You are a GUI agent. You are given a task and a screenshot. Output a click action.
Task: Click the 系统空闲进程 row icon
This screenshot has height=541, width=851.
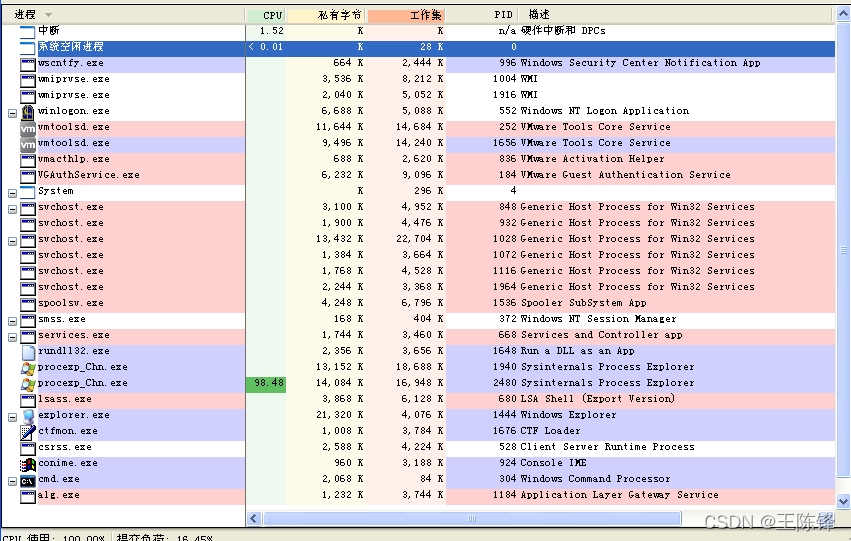coord(28,48)
